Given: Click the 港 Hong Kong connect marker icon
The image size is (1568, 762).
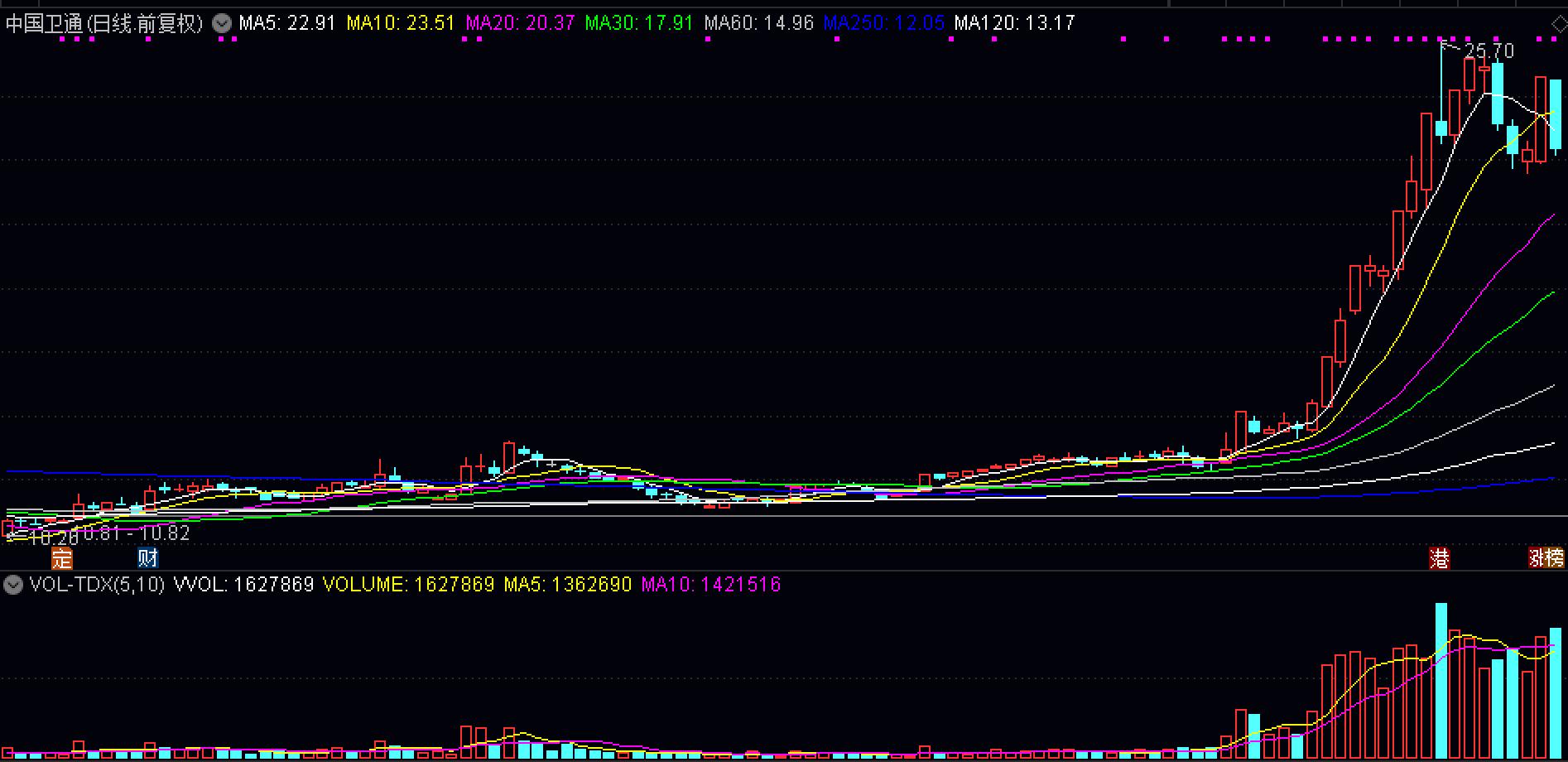Looking at the screenshot, I should (x=1441, y=558).
